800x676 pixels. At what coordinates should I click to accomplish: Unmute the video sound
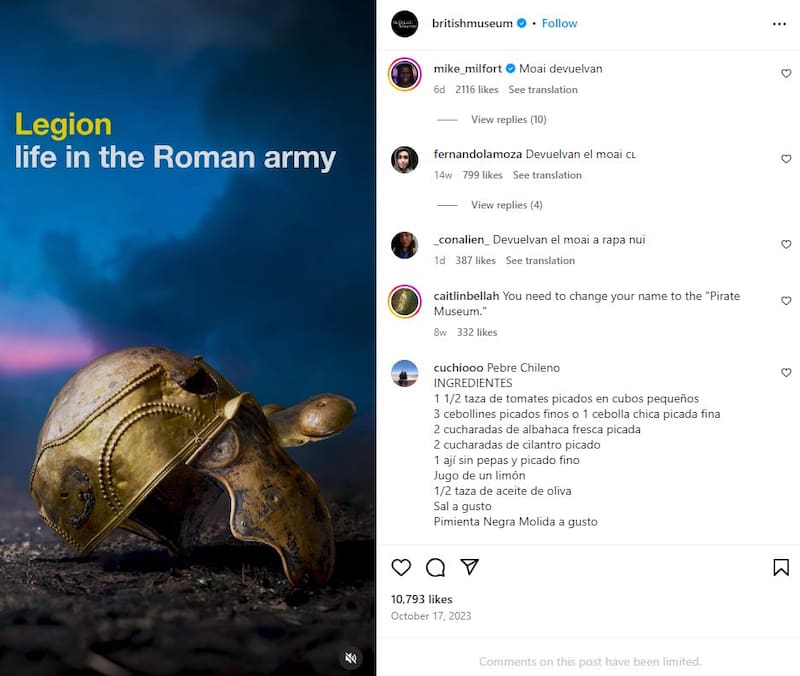(x=350, y=657)
